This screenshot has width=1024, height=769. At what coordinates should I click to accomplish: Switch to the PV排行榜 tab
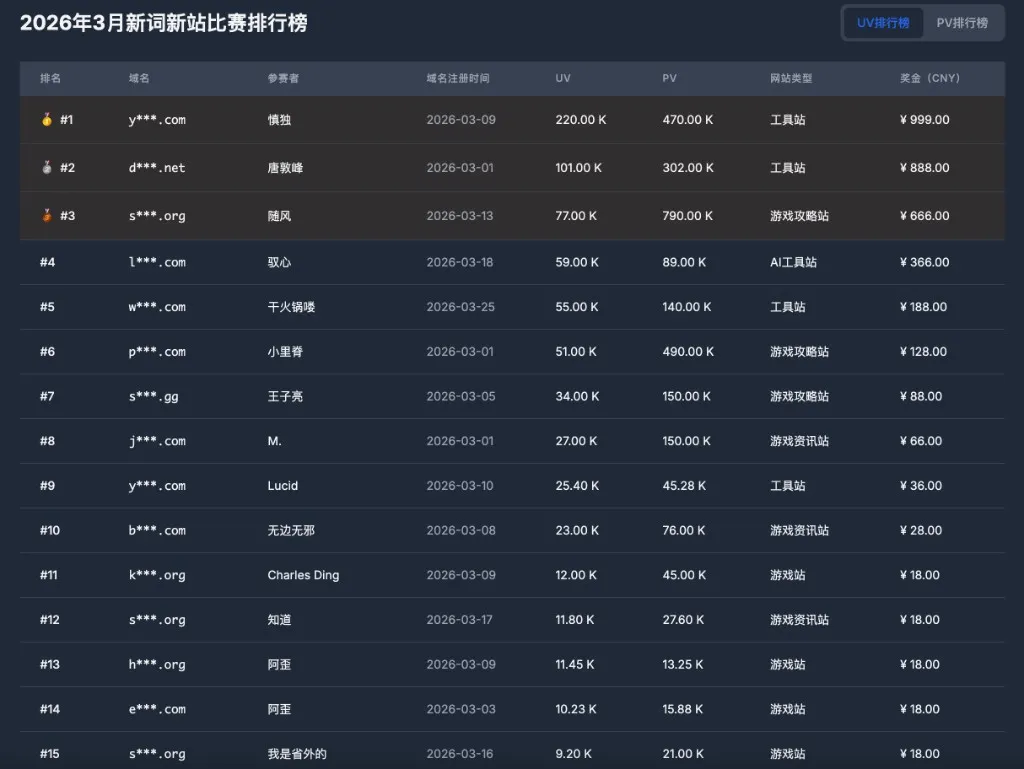pyautogui.click(x=963, y=22)
